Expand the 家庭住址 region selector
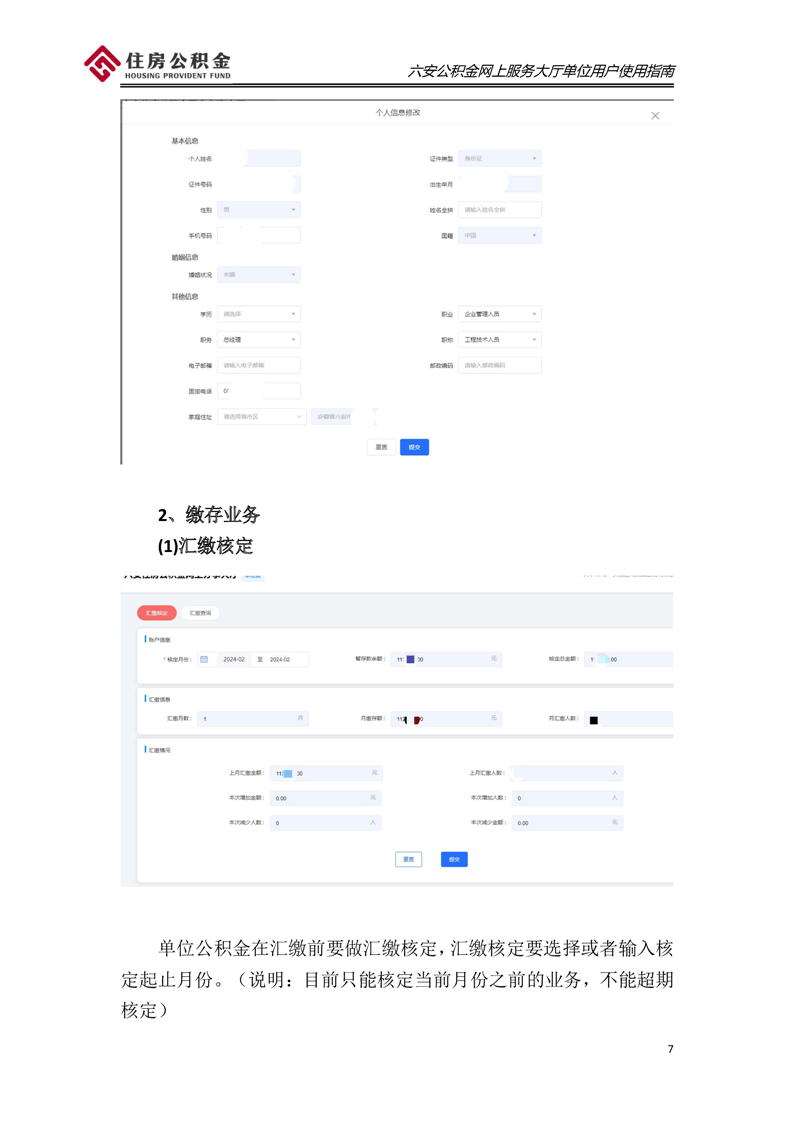The height and width of the screenshot is (1122, 793). (x=261, y=417)
